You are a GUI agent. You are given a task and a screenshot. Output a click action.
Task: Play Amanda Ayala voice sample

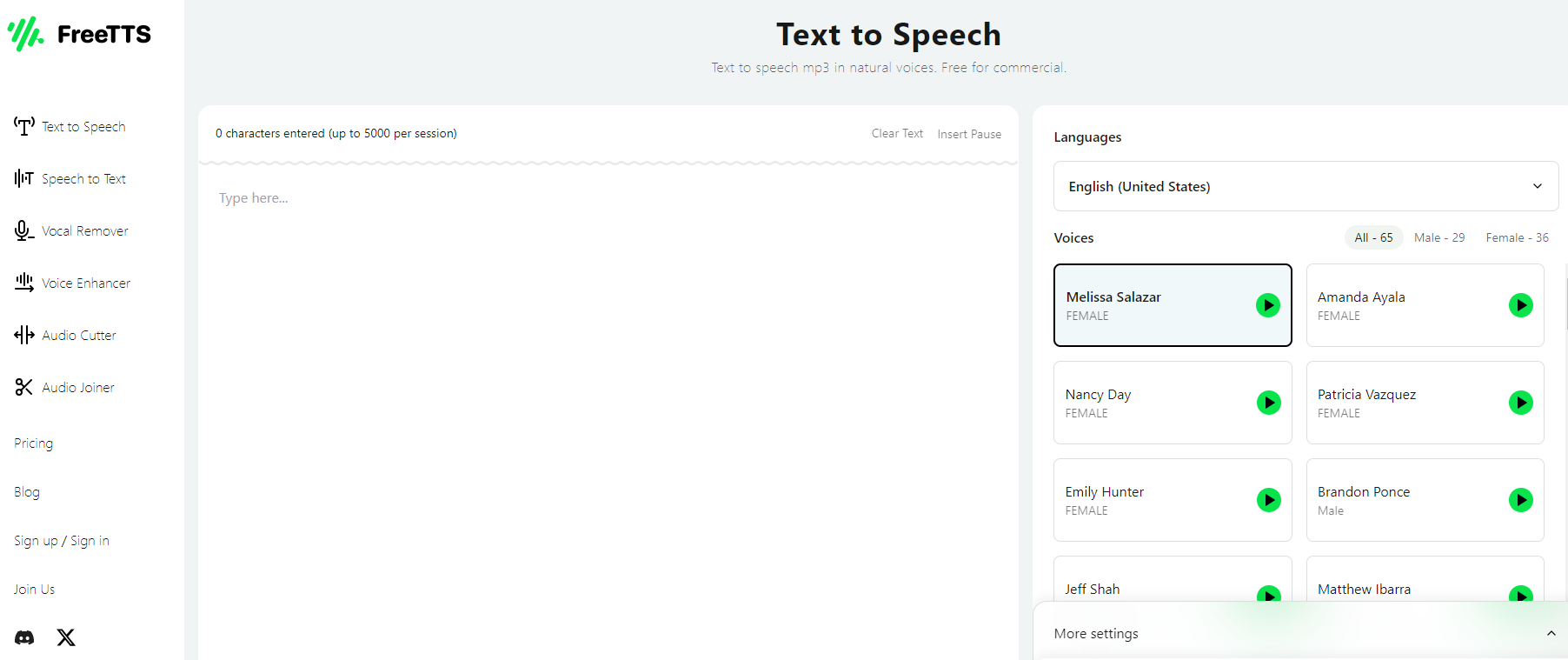click(1520, 305)
